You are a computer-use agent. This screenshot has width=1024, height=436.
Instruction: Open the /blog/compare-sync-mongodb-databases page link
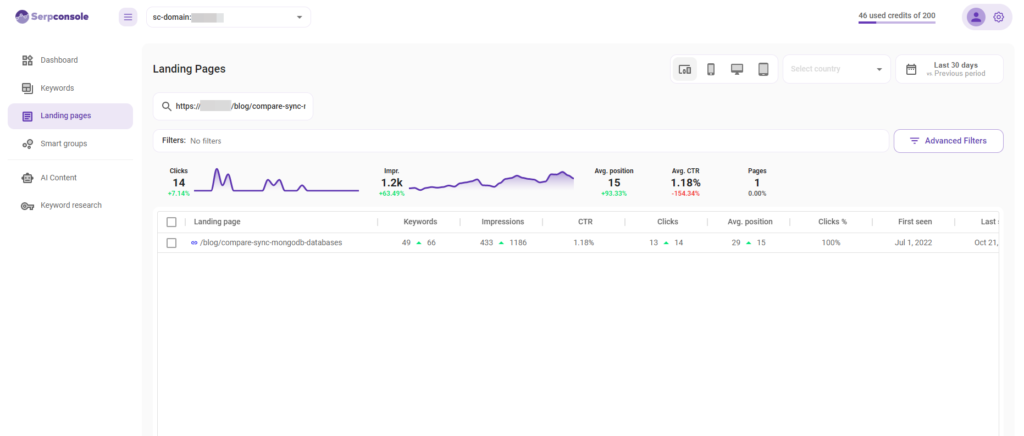pyautogui.click(x=271, y=243)
